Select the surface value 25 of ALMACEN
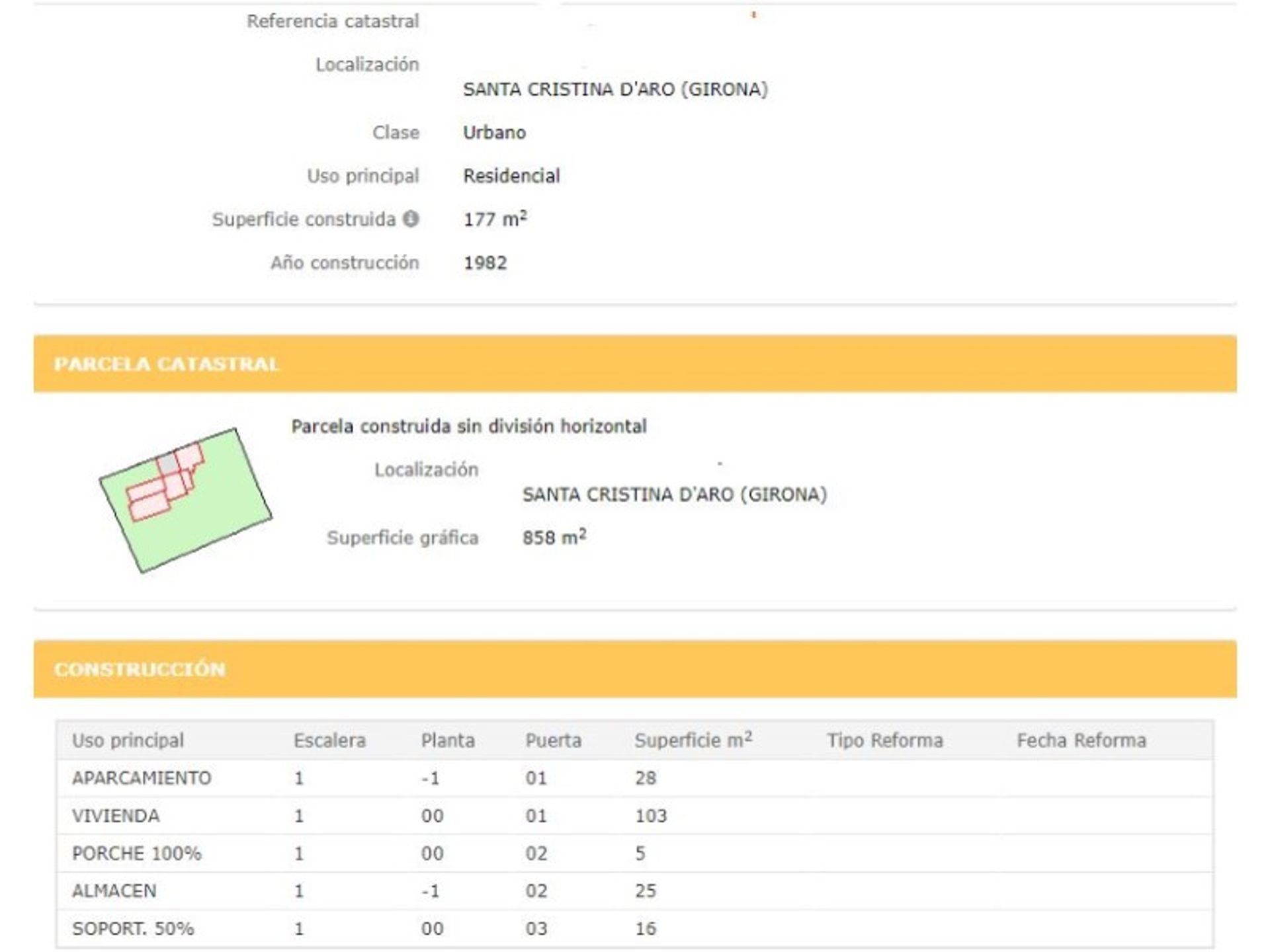 646,891
